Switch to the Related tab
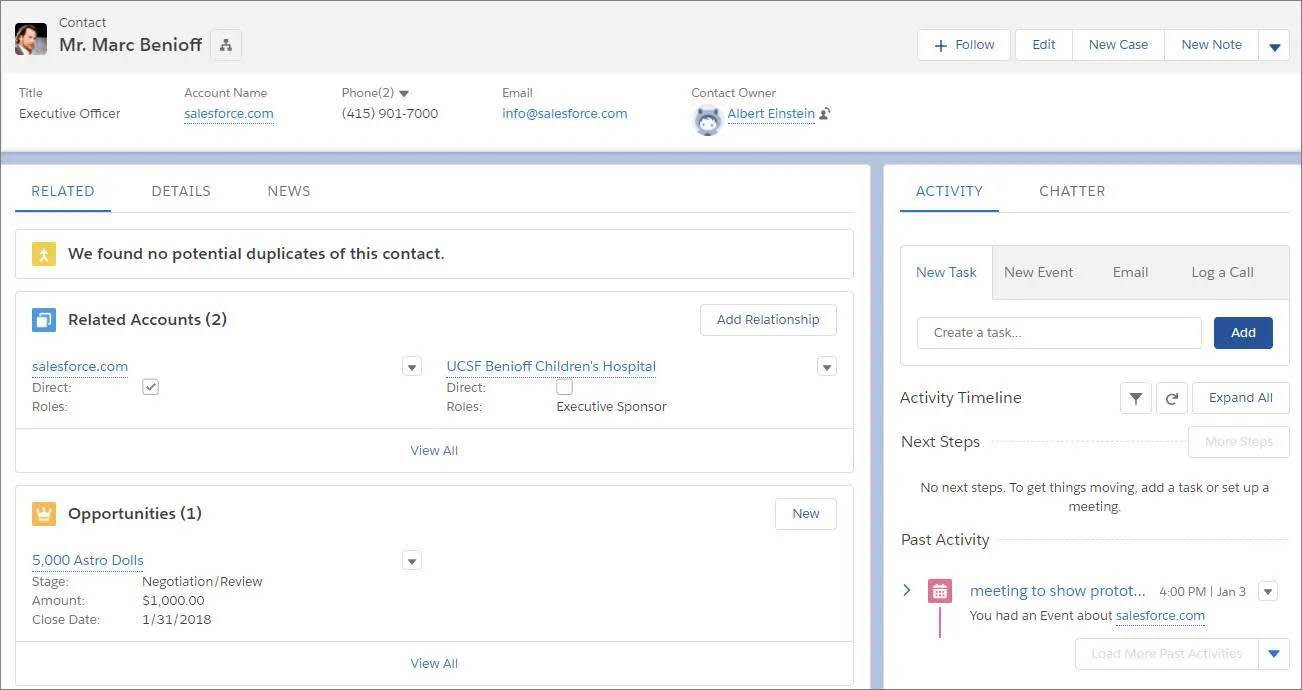The height and width of the screenshot is (690, 1302). 63,191
